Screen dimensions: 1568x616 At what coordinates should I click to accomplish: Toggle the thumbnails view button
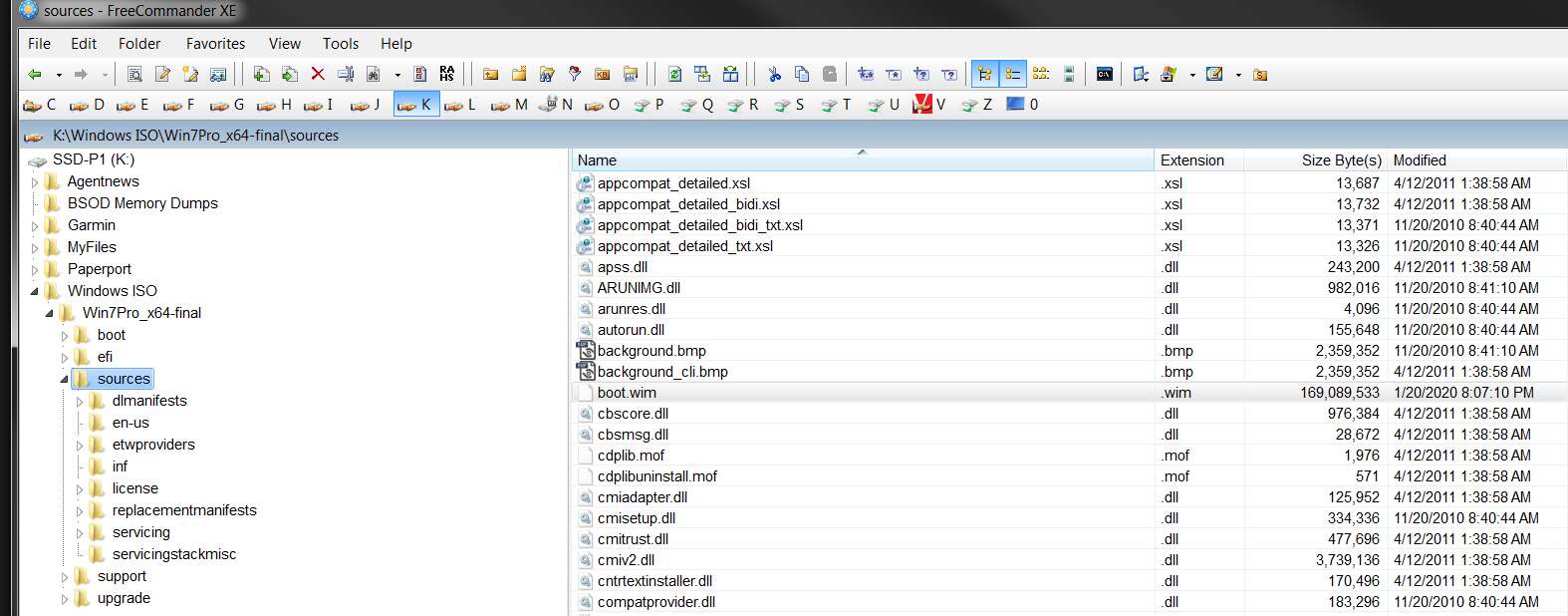(x=1069, y=75)
